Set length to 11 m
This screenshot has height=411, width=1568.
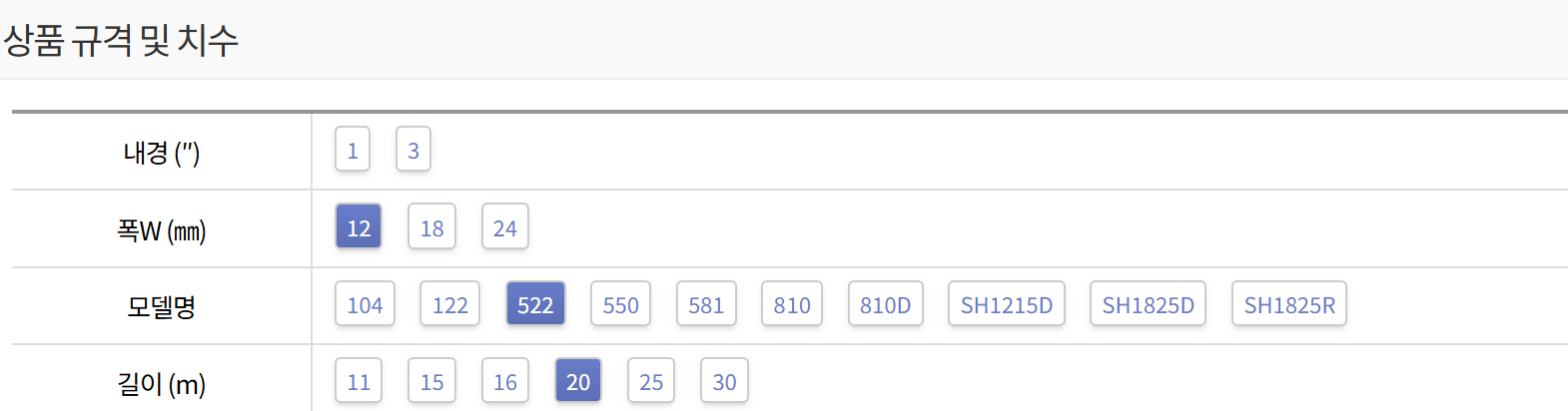(359, 381)
